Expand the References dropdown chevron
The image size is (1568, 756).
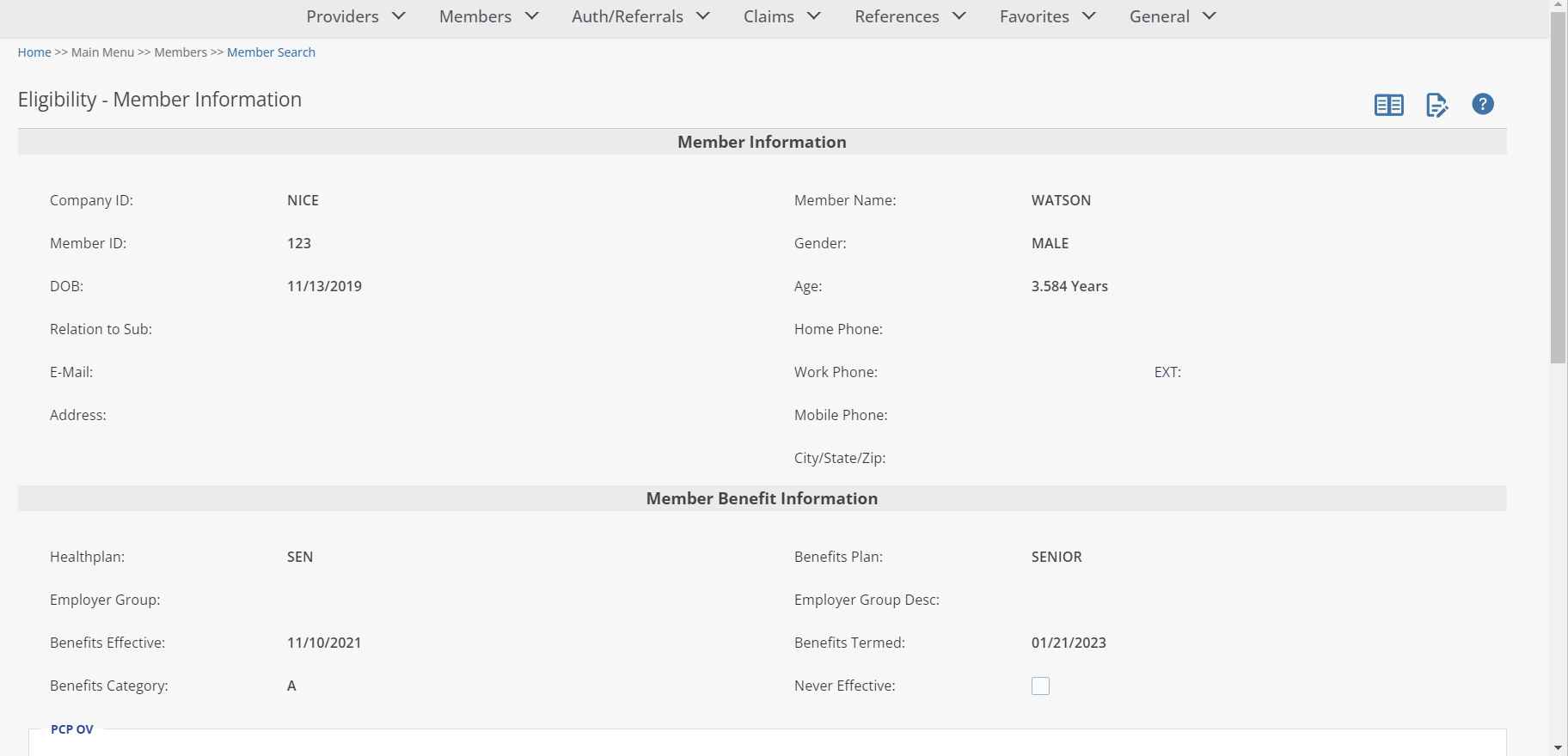[x=959, y=16]
